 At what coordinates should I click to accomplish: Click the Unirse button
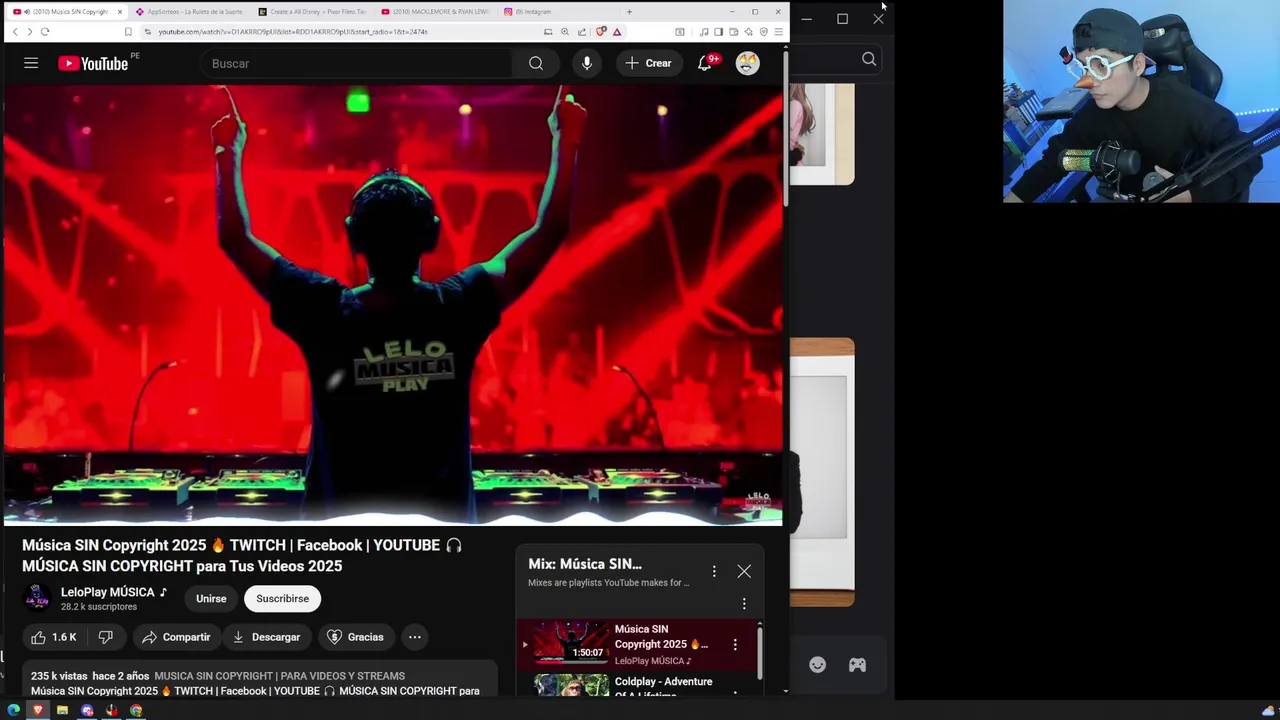coord(211,598)
